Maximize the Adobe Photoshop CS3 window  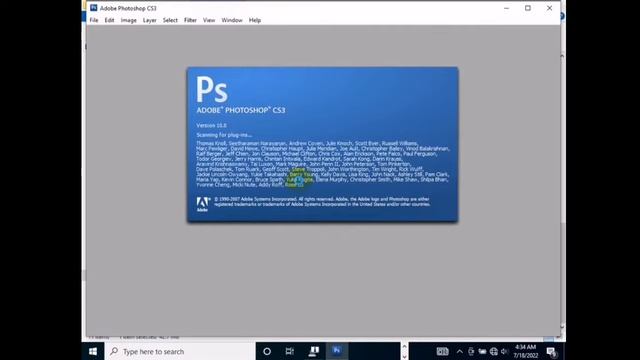point(528,8)
